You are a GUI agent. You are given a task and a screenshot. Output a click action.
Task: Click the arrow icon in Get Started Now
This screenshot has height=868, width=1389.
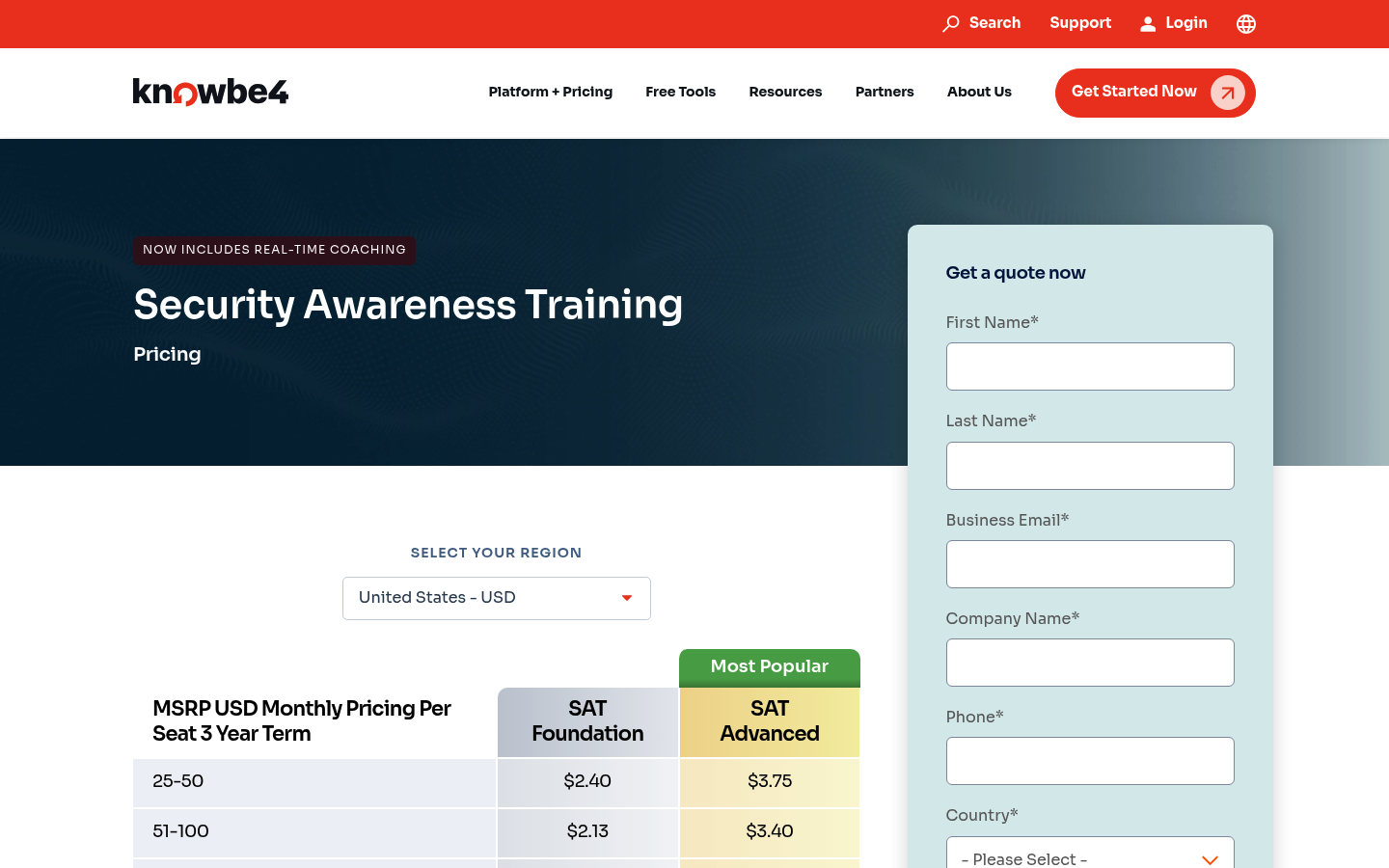(1228, 93)
